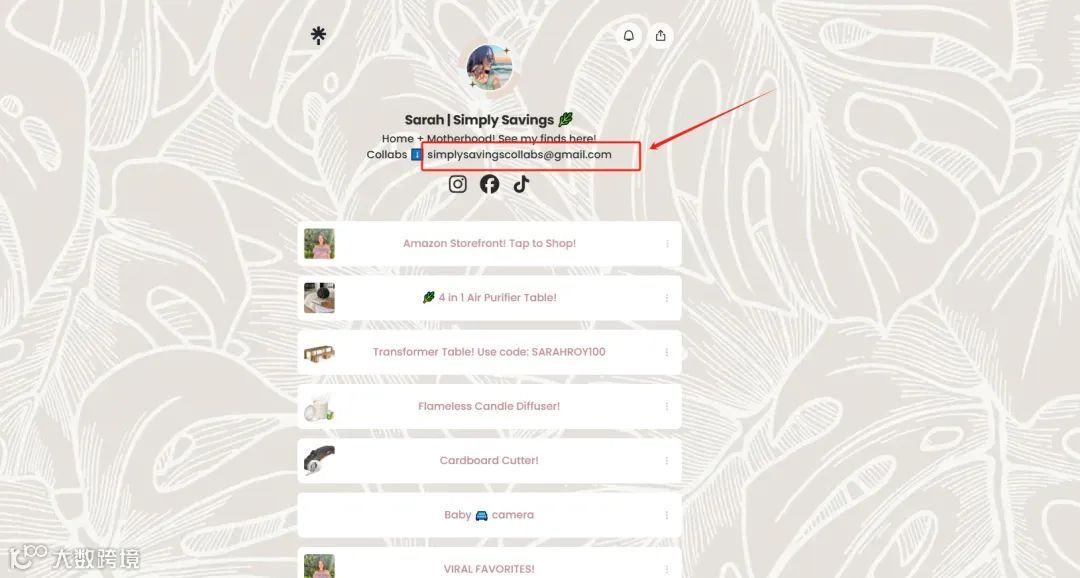
Task: Open Baby car camera link
Action: [489, 515]
